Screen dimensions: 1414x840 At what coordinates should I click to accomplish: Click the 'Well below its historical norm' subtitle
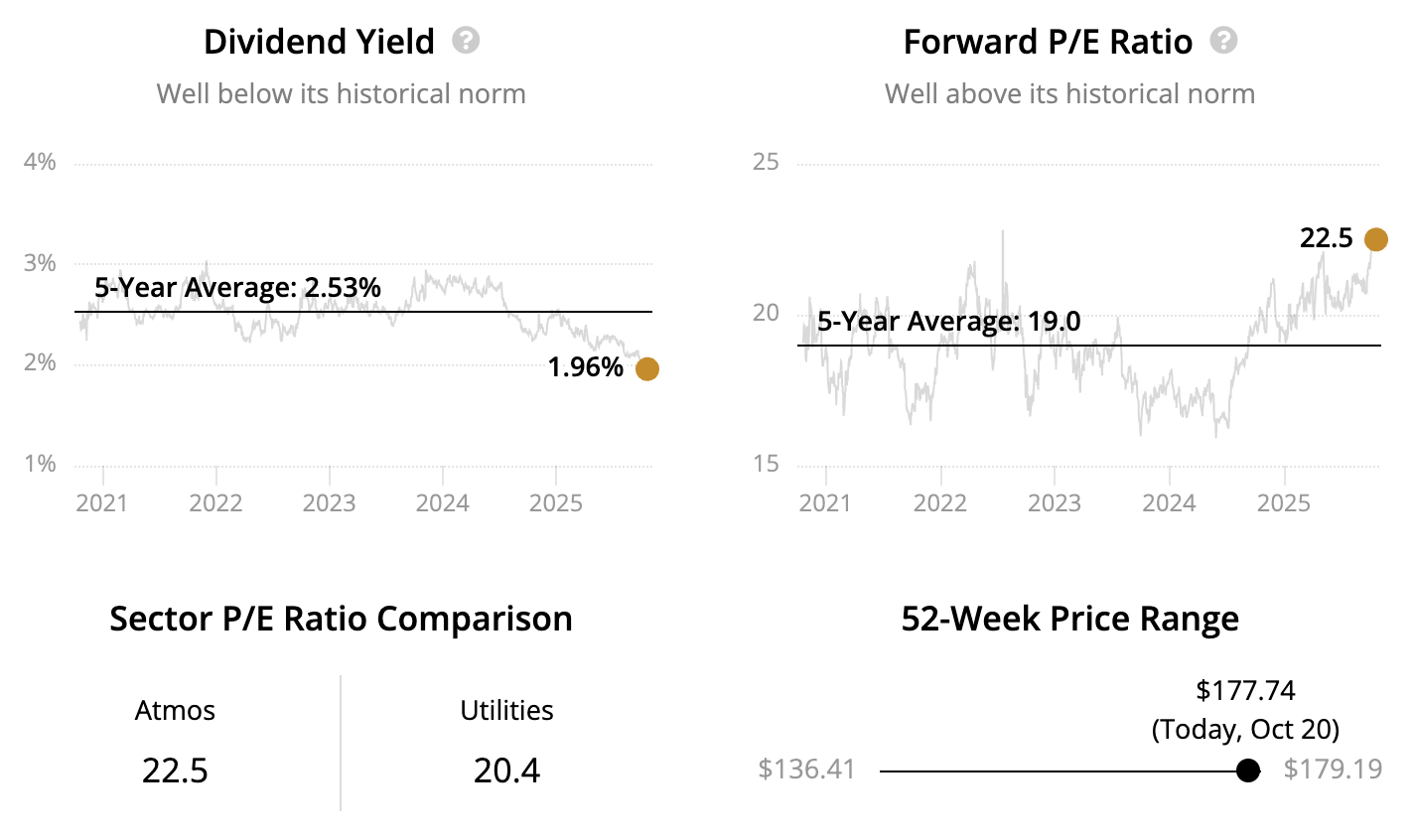click(341, 94)
